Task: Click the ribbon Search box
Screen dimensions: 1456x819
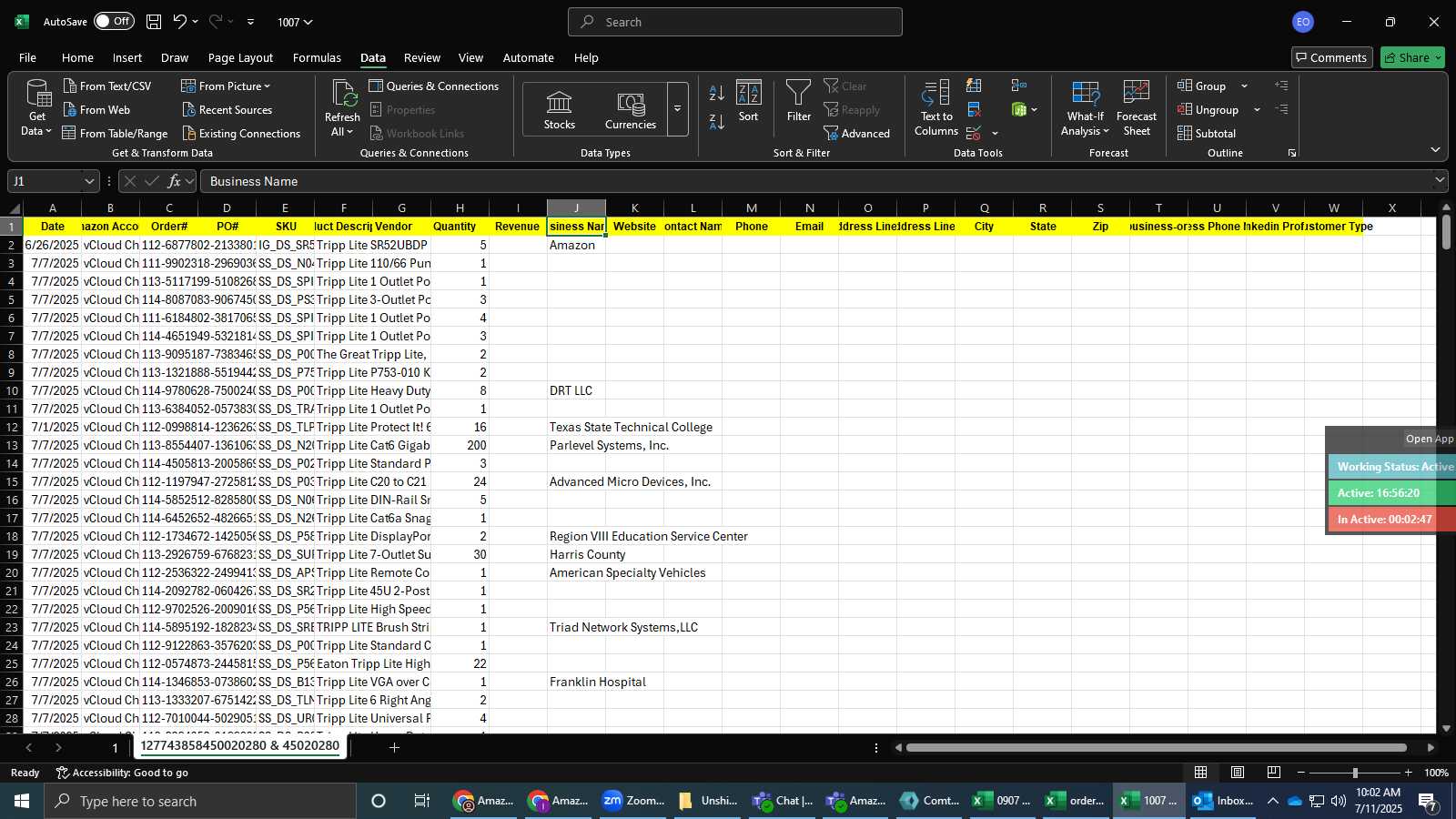Action: click(x=735, y=22)
